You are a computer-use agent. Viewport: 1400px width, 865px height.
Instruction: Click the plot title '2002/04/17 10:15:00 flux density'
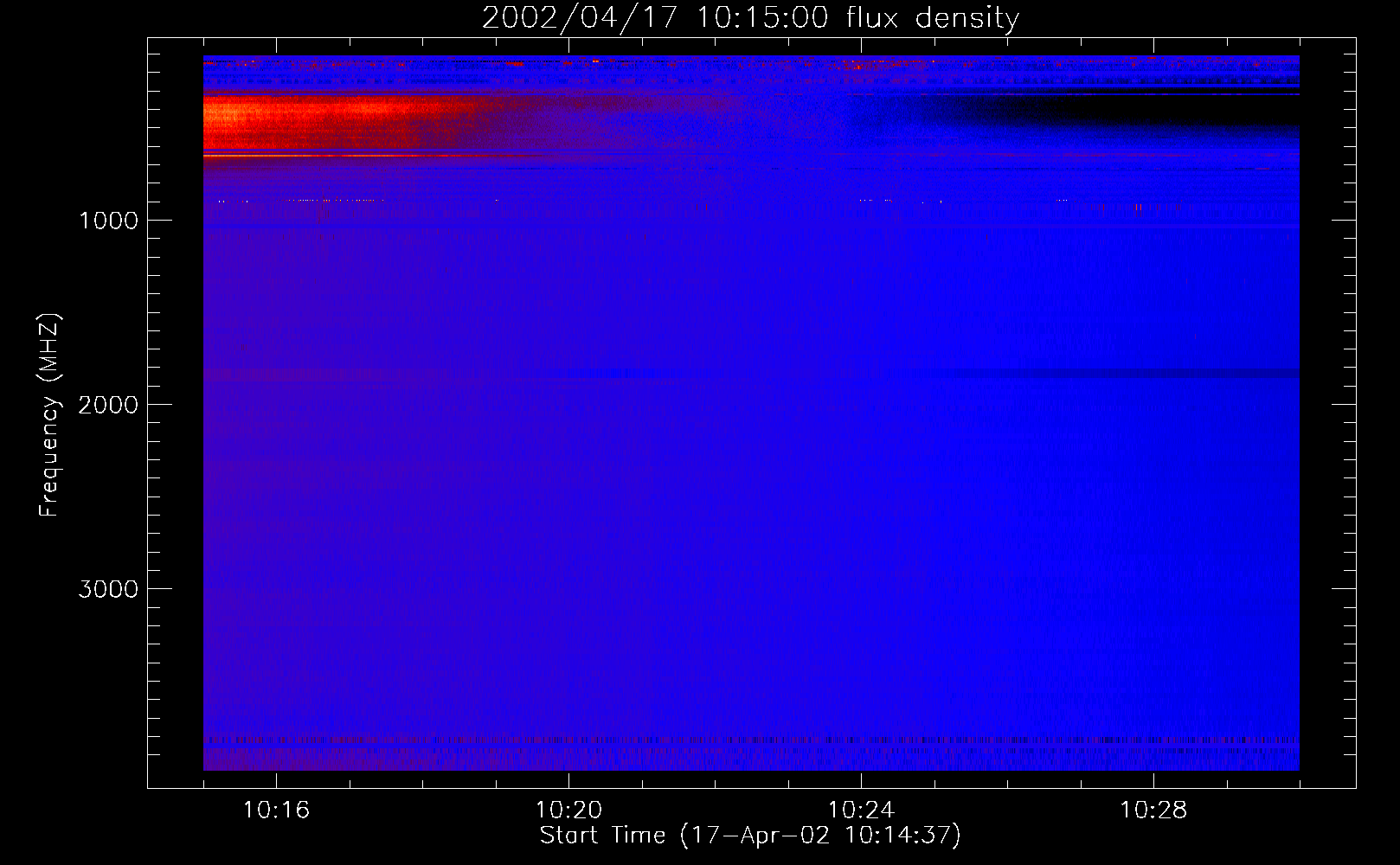[750, 17]
